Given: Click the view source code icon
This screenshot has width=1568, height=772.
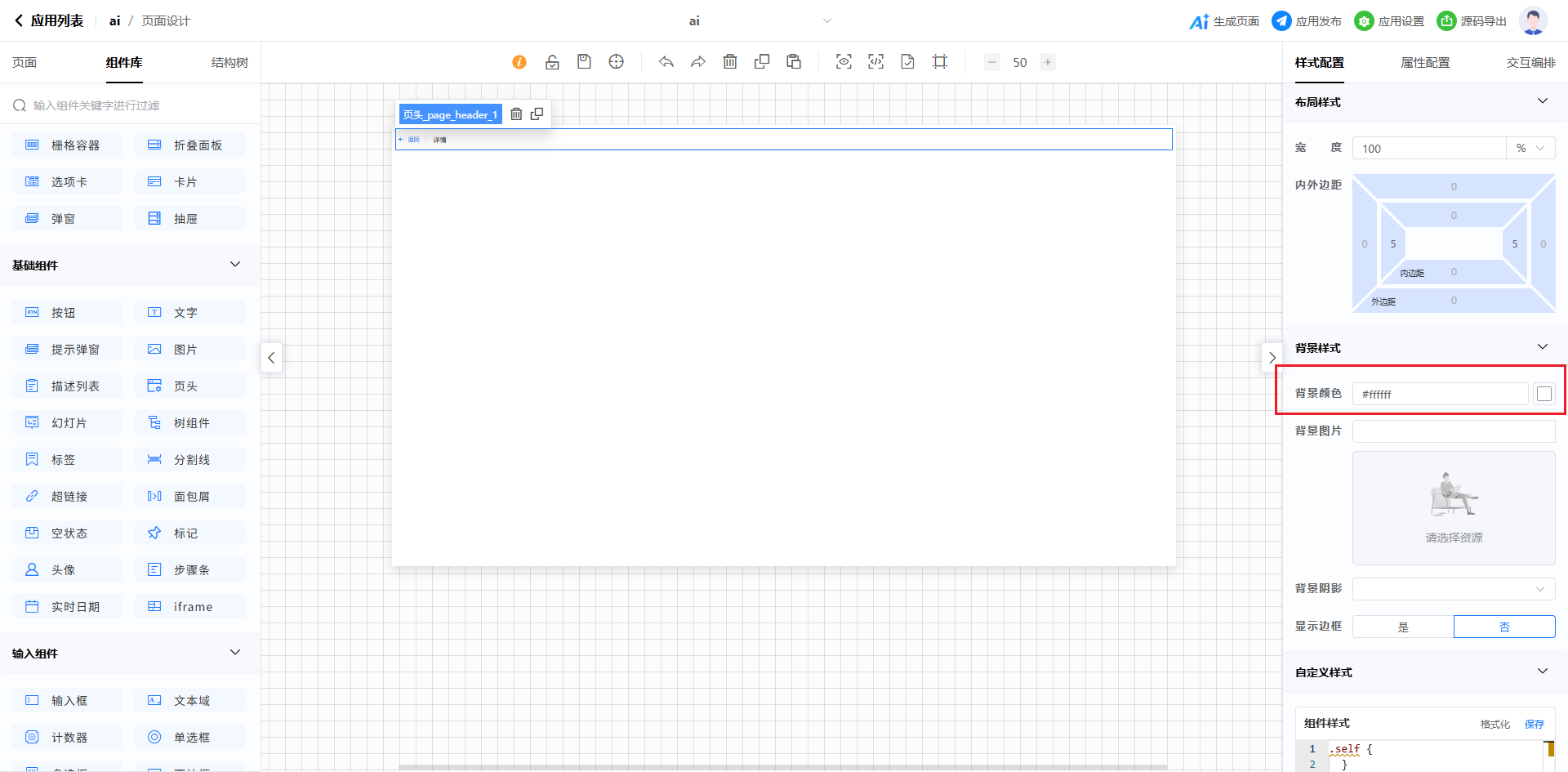Looking at the screenshot, I should coord(875,62).
